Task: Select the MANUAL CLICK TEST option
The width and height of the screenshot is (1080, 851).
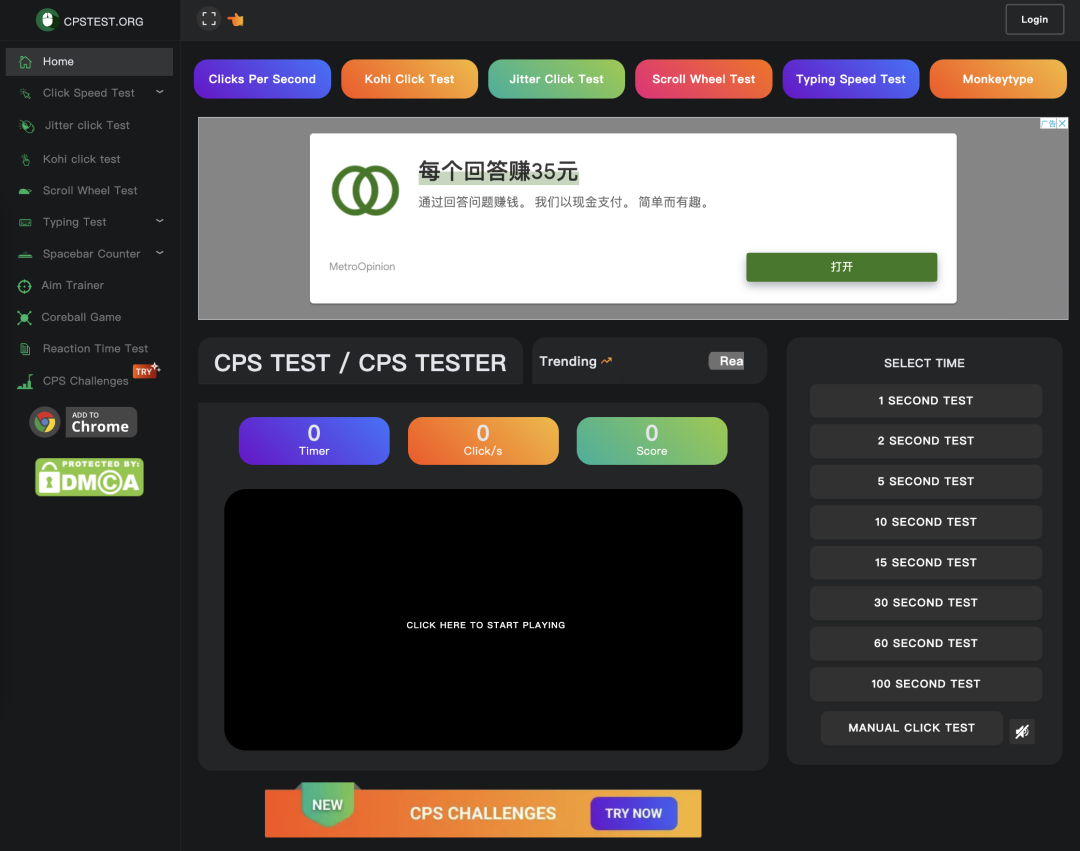Action: (x=912, y=728)
